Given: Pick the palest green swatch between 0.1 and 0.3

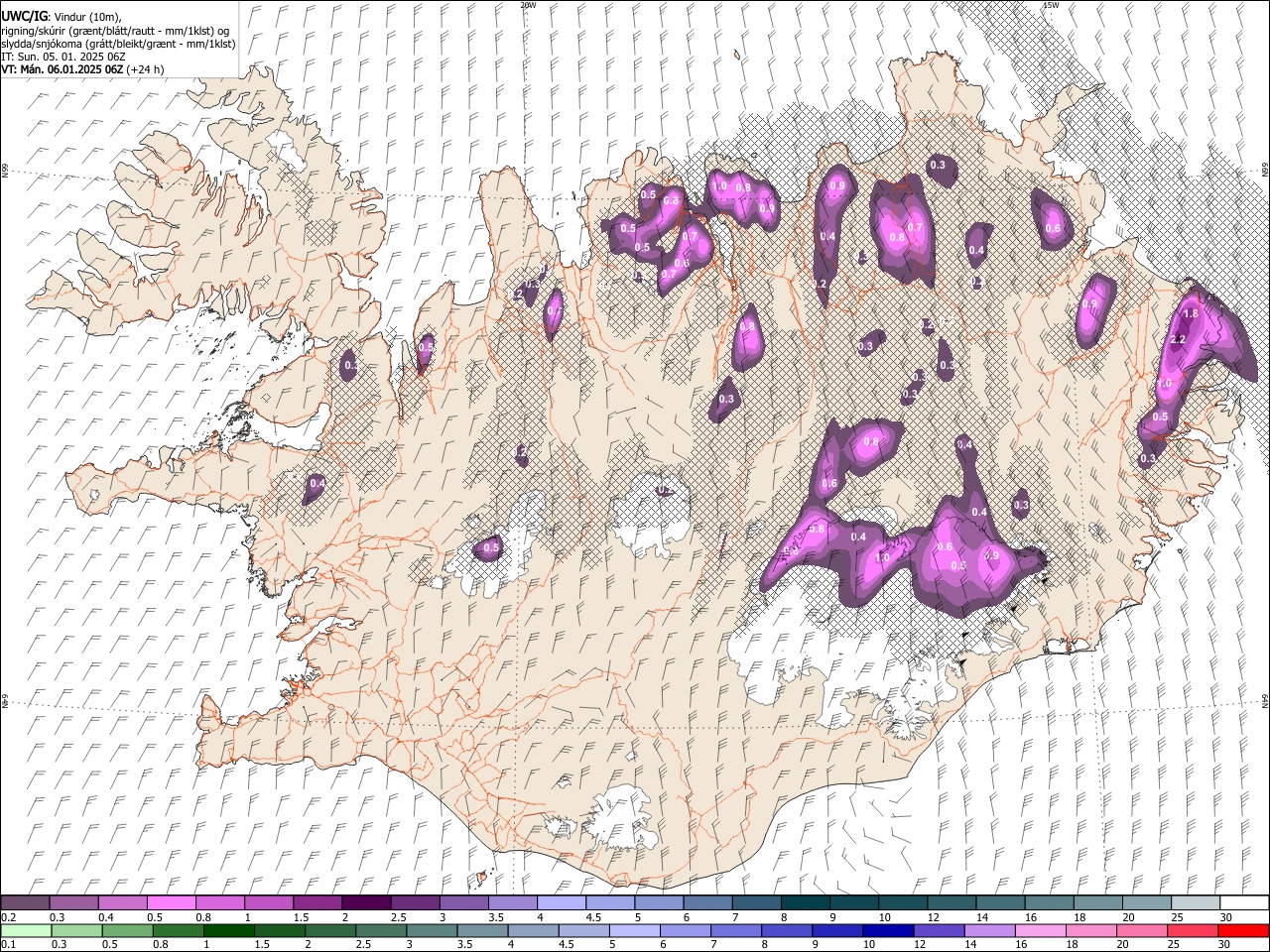Looking at the screenshot, I should (26, 930).
